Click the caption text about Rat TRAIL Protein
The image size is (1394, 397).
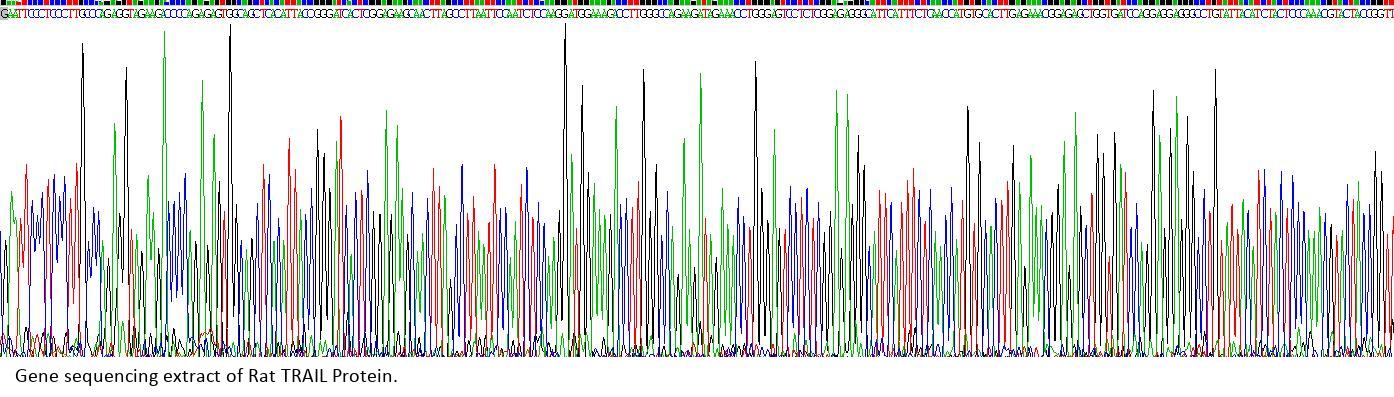pyautogui.click(x=206, y=376)
